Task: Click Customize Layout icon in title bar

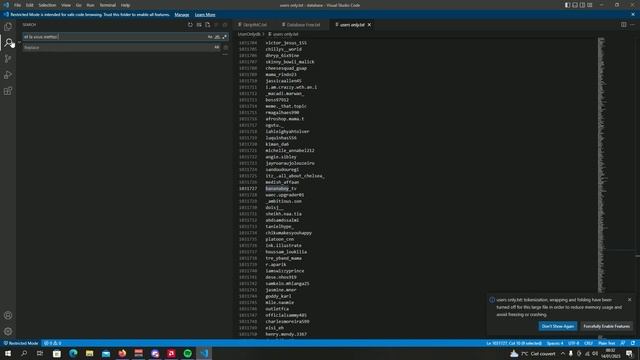Action: point(589,5)
